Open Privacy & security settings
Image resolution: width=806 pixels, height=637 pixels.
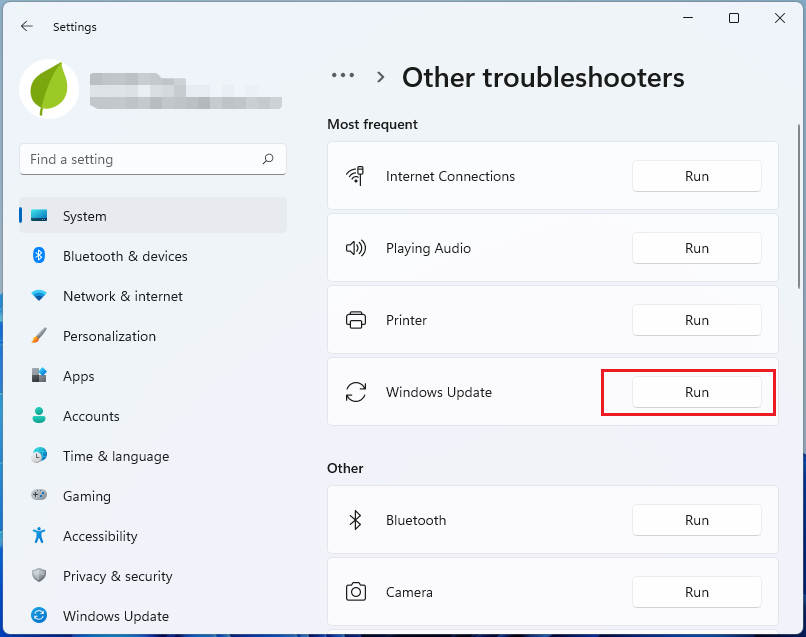pyautogui.click(x=153, y=576)
